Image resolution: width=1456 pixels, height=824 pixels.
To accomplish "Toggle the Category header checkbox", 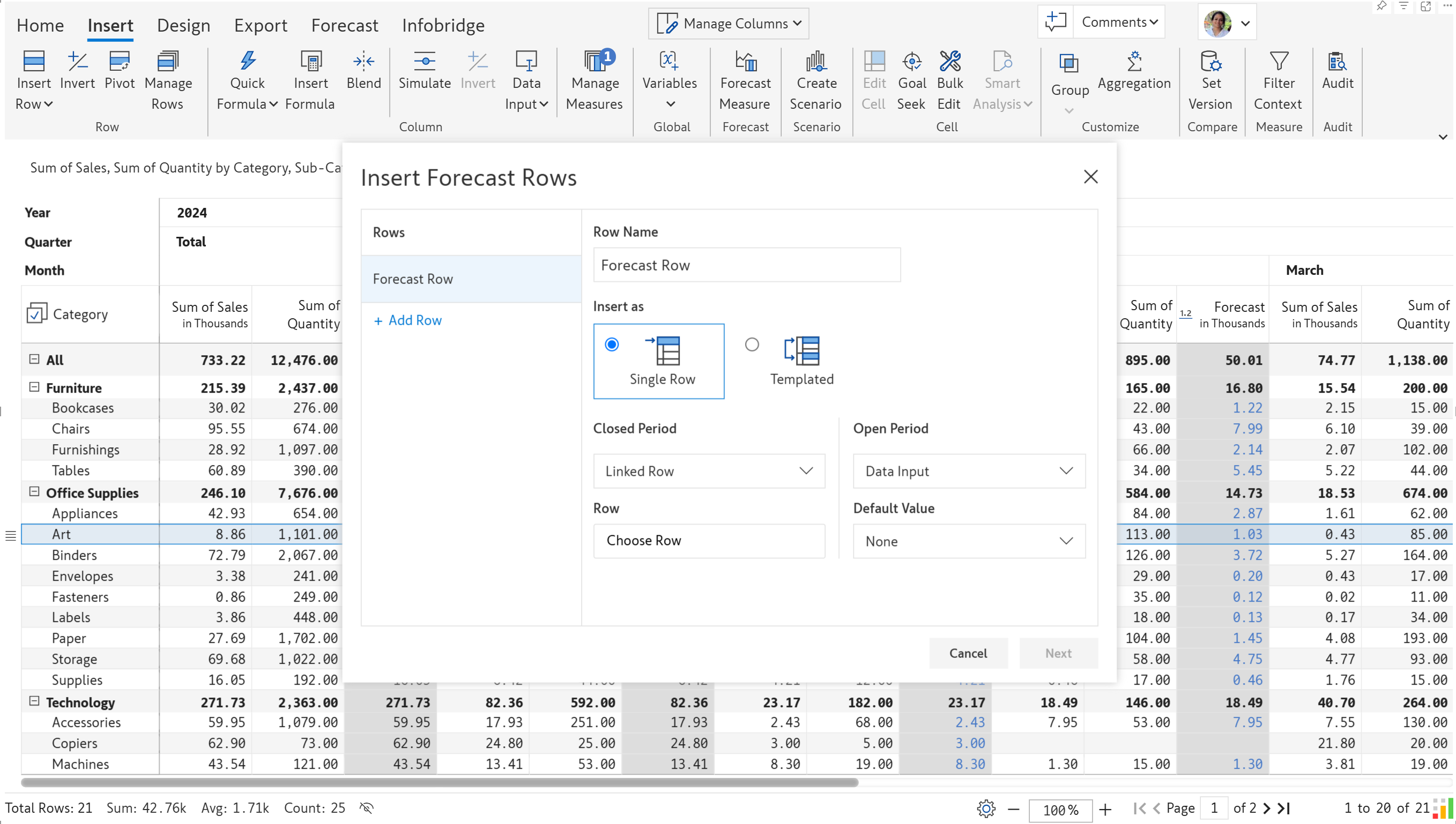I will [x=37, y=313].
